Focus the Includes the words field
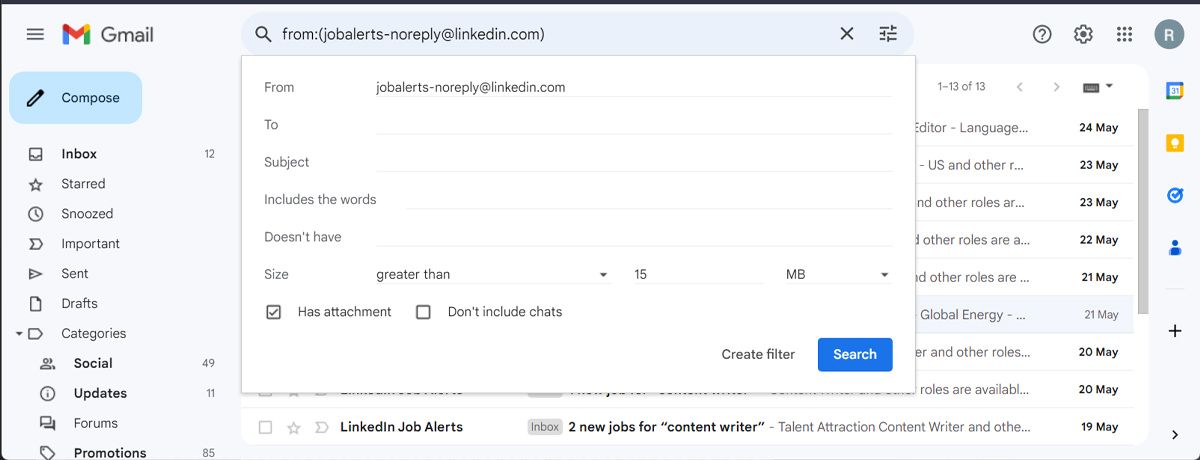 coord(649,199)
